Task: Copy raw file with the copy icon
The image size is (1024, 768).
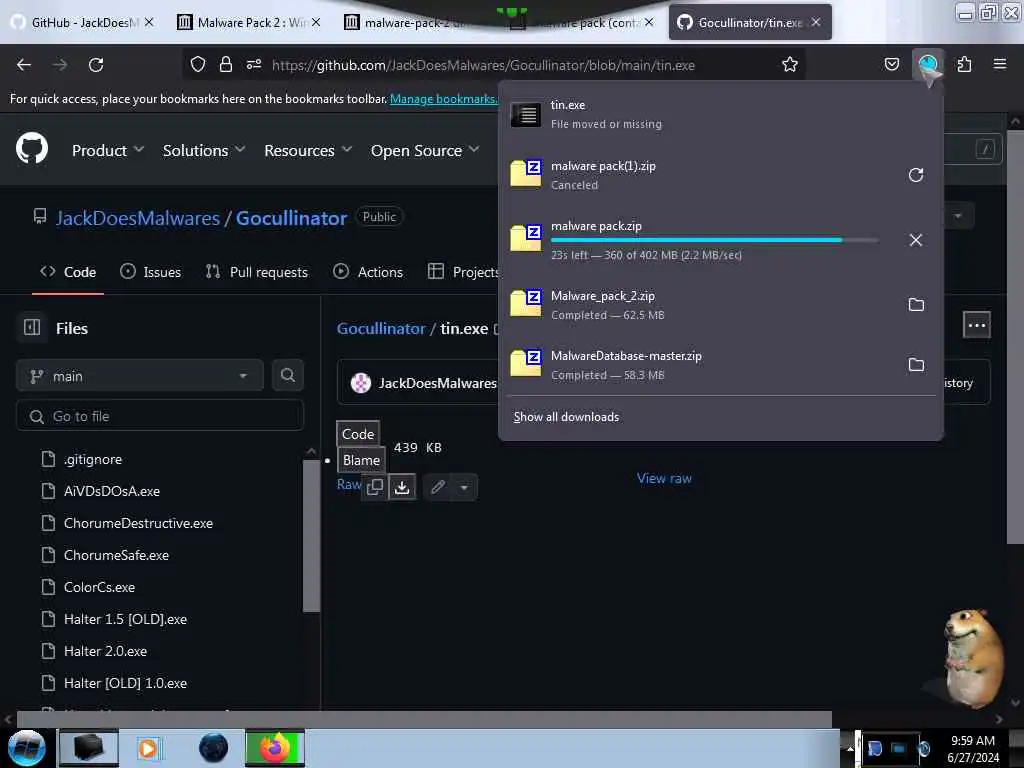Action: pos(375,487)
